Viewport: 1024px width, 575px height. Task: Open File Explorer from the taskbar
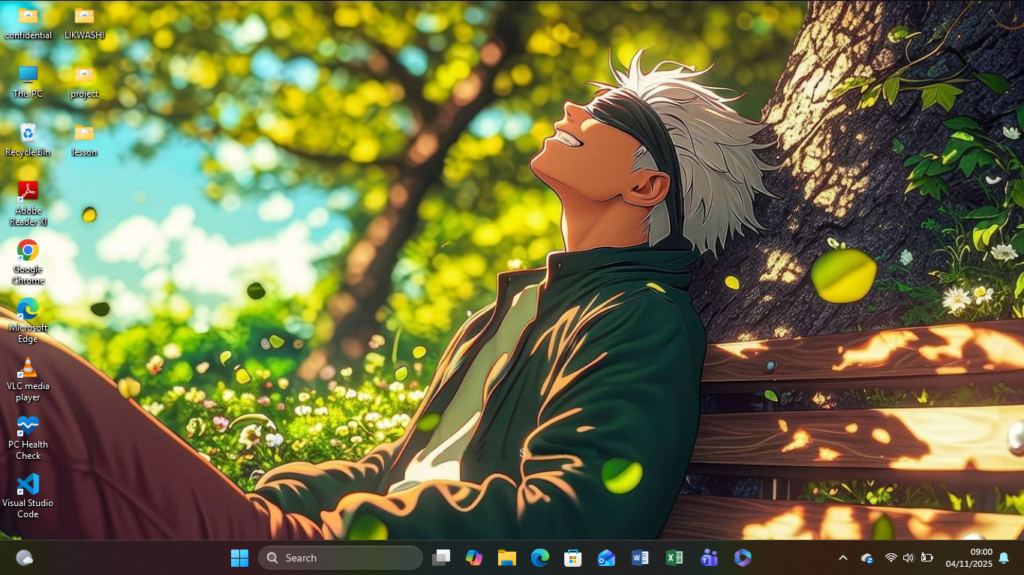(x=507, y=557)
